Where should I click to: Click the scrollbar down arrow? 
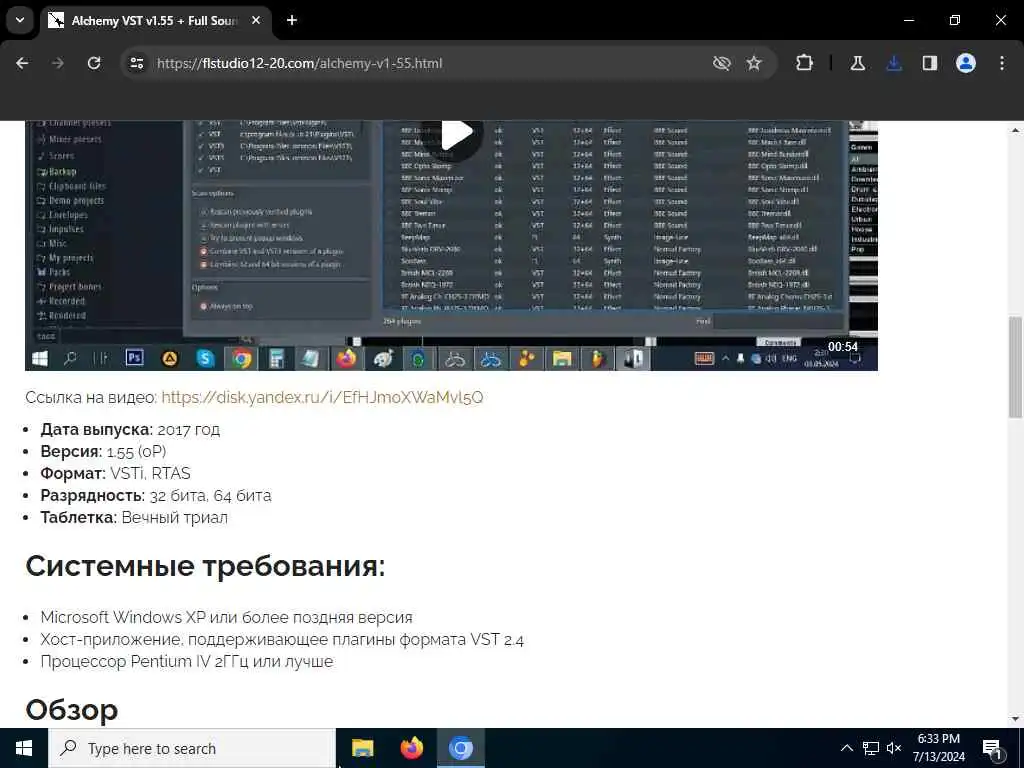[1016, 719]
